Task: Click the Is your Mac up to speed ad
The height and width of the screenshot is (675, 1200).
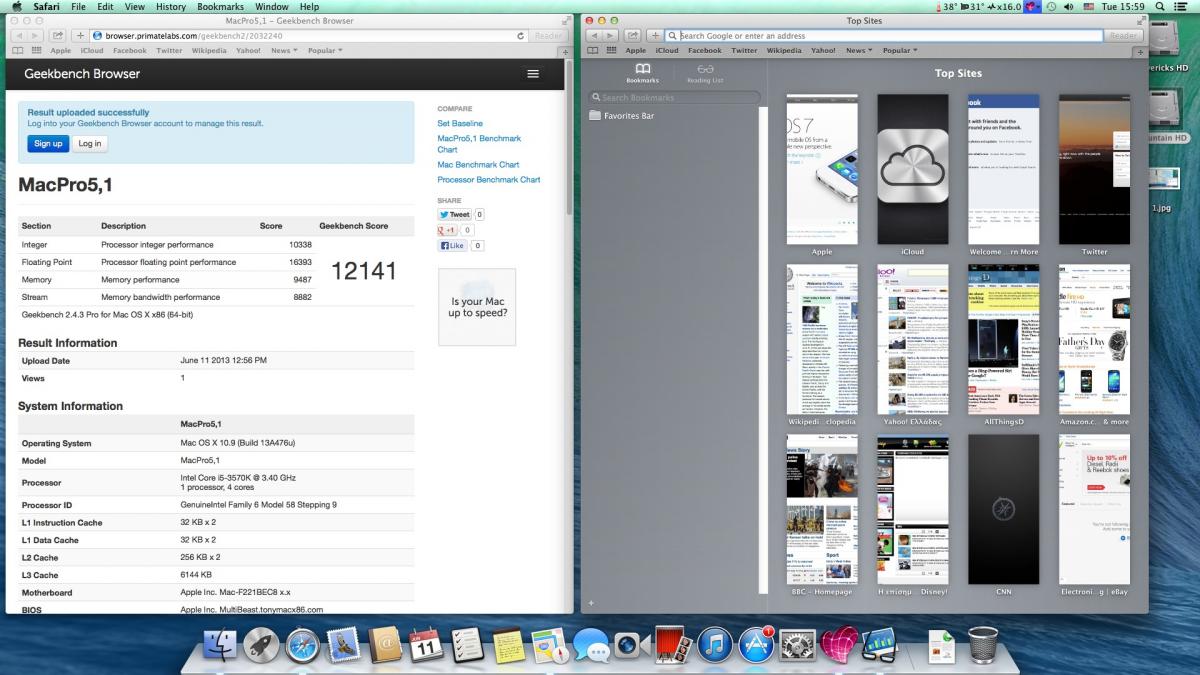Action: tap(477, 307)
